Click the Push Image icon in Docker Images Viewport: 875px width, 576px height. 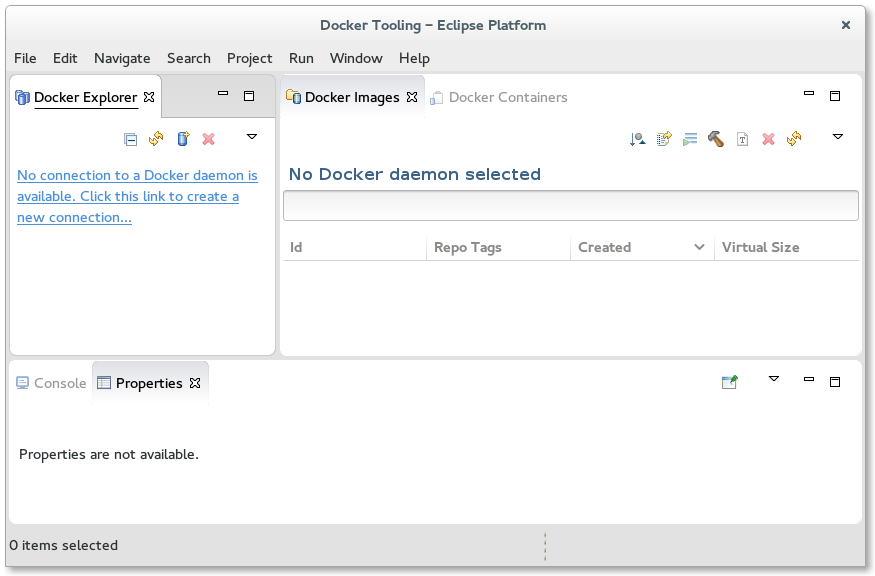[664, 138]
